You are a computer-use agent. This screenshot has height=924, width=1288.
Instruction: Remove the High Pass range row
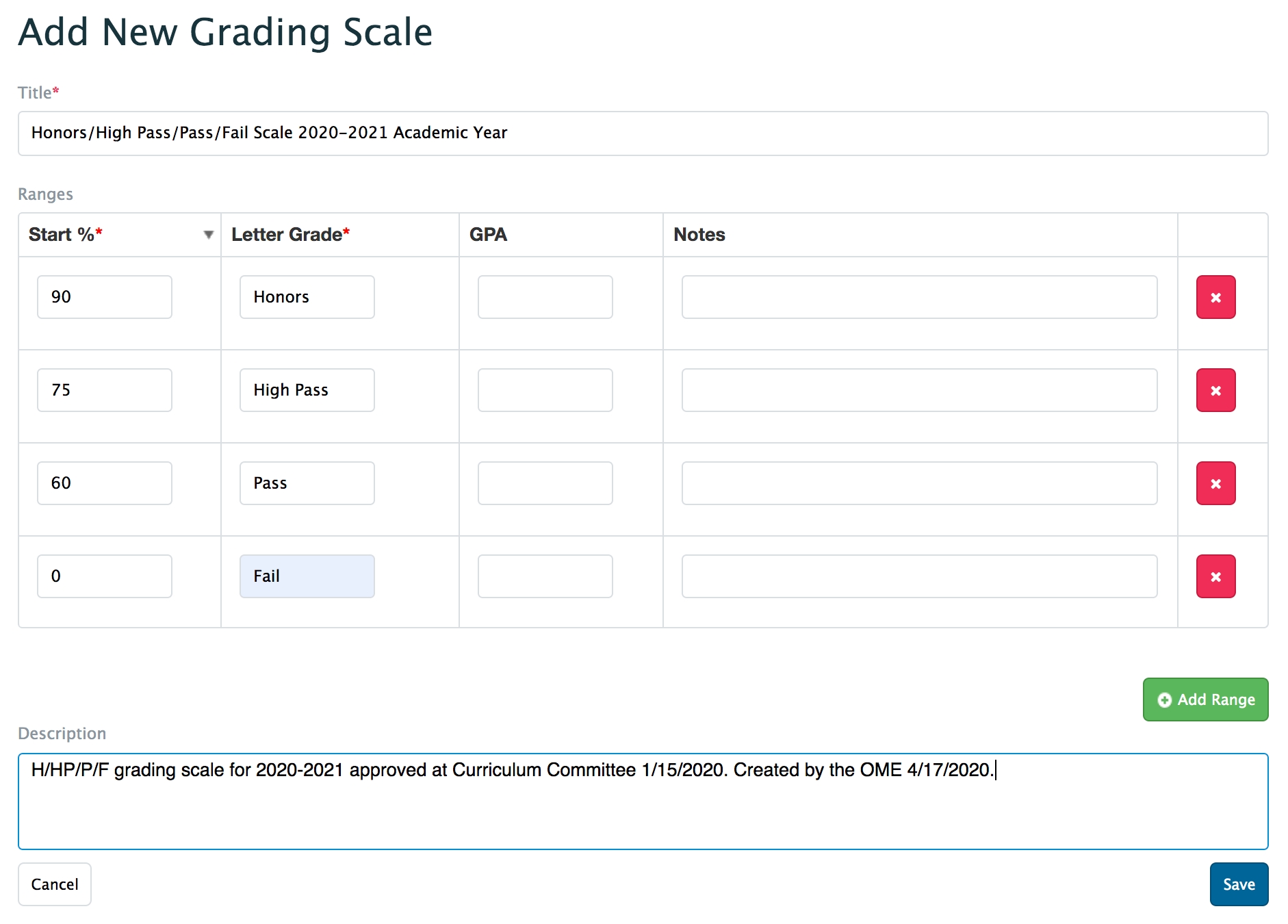(1215, 390)
